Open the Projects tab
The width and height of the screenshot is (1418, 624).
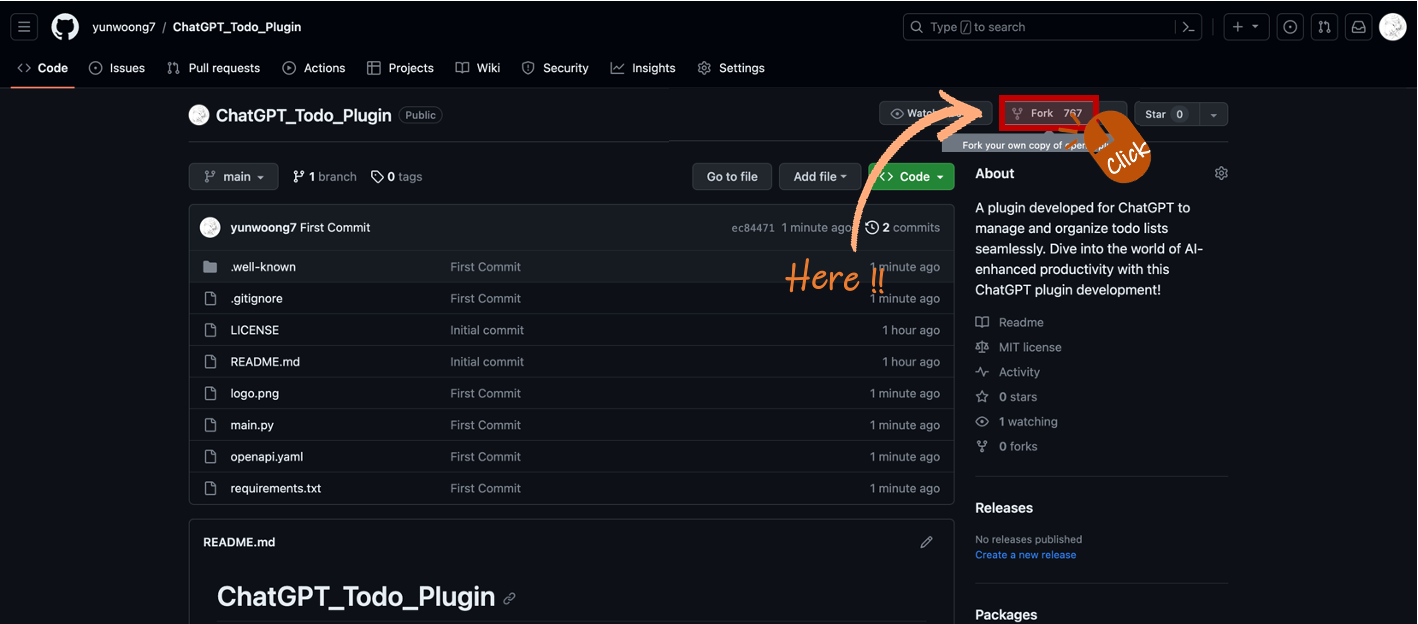pos(400,68)
